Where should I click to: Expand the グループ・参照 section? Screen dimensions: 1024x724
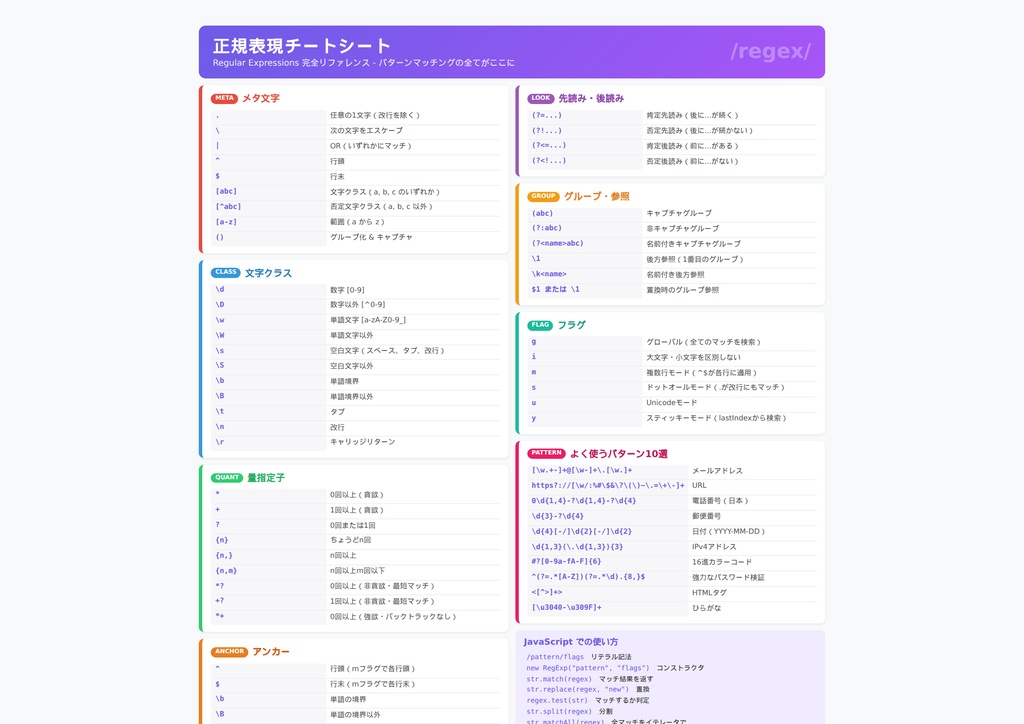pyautogui.click(x=600, y=196)
